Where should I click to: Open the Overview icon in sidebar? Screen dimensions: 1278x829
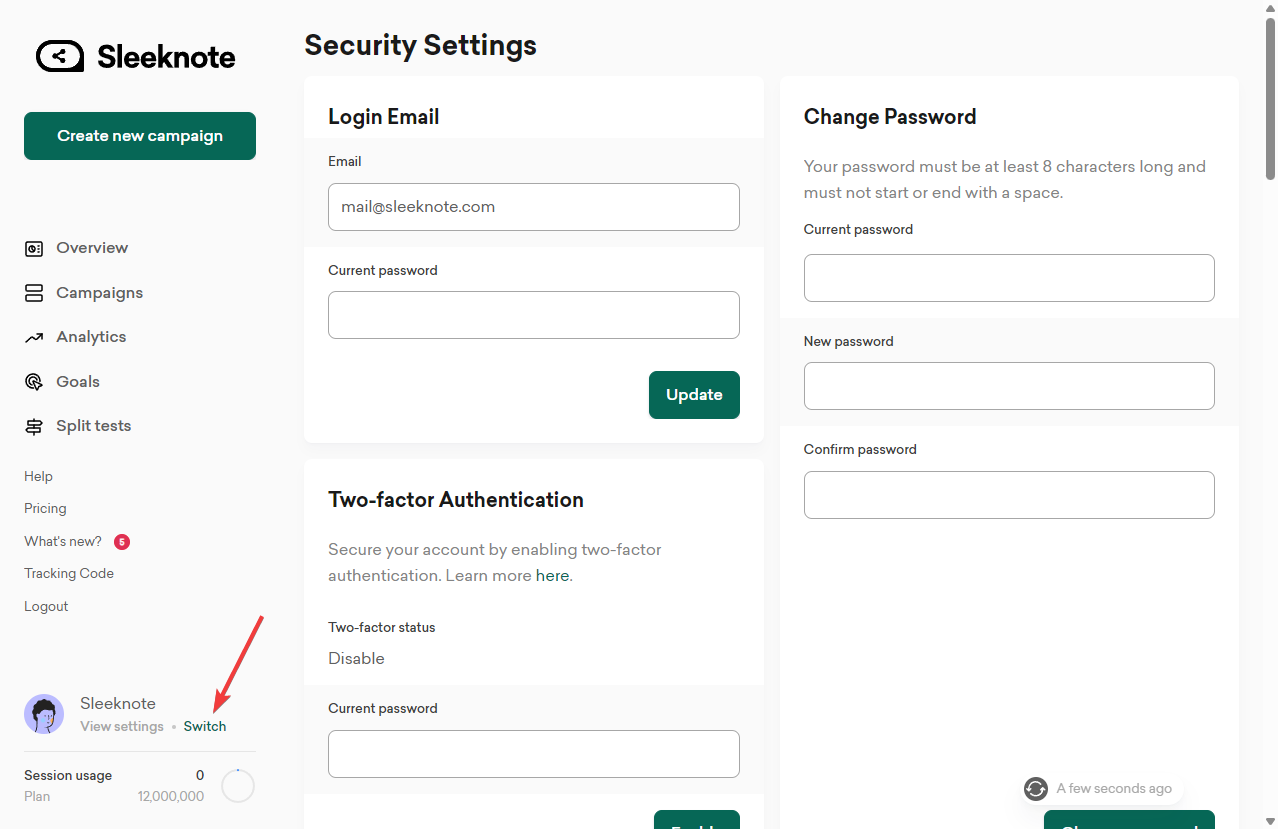coord(34,248)
